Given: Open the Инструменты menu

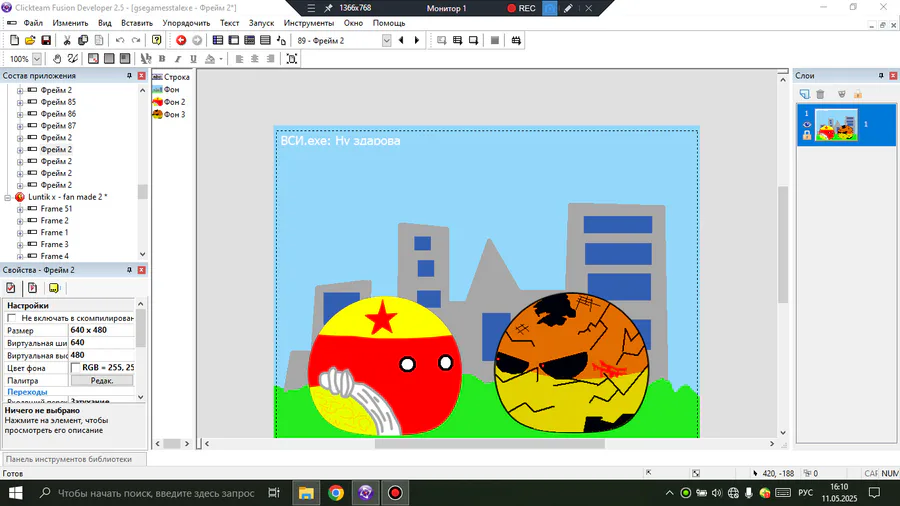Looking at the screenshot, I should [308, 23].
